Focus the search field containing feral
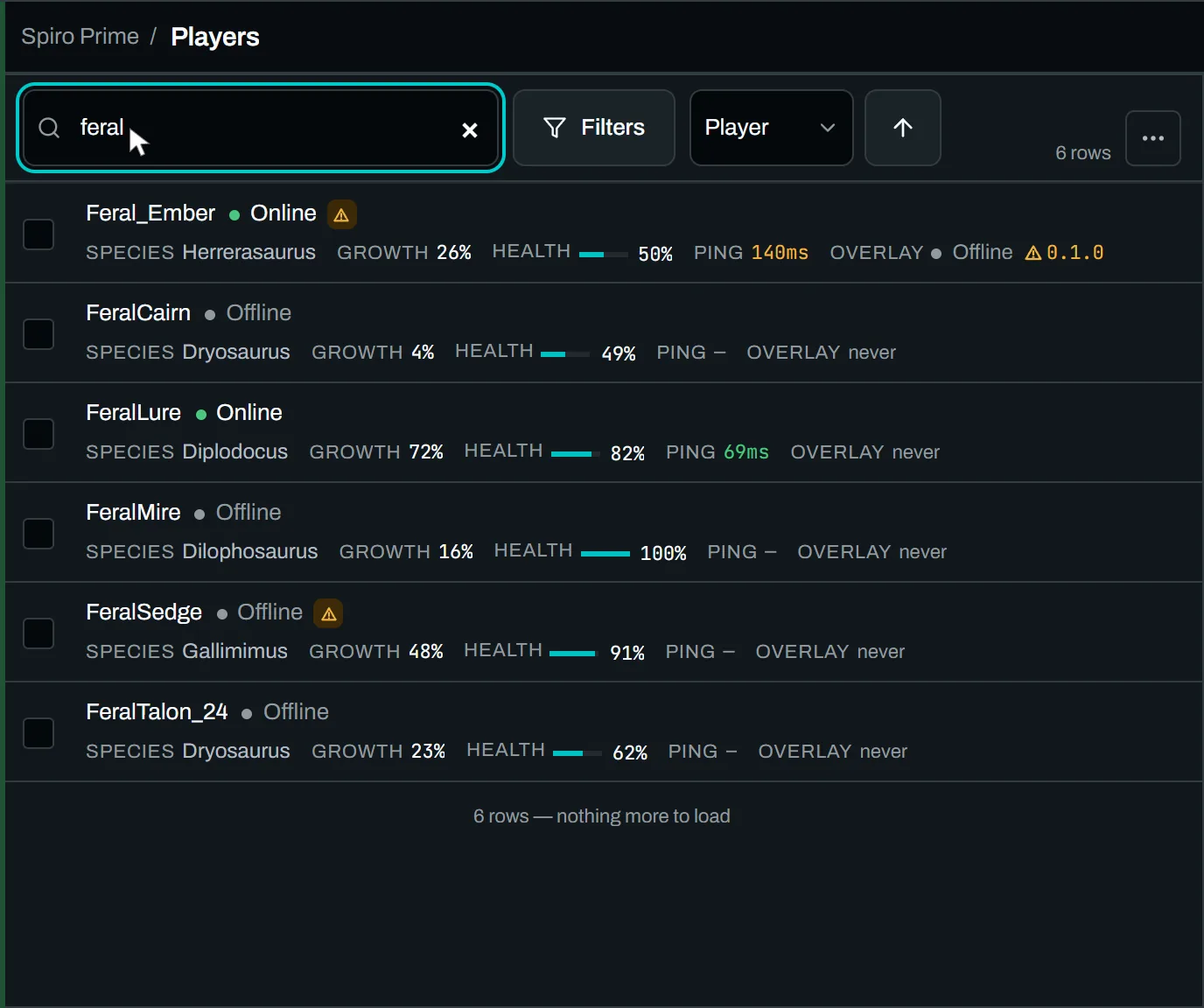 pyautogui.click(x=261, y=128)
